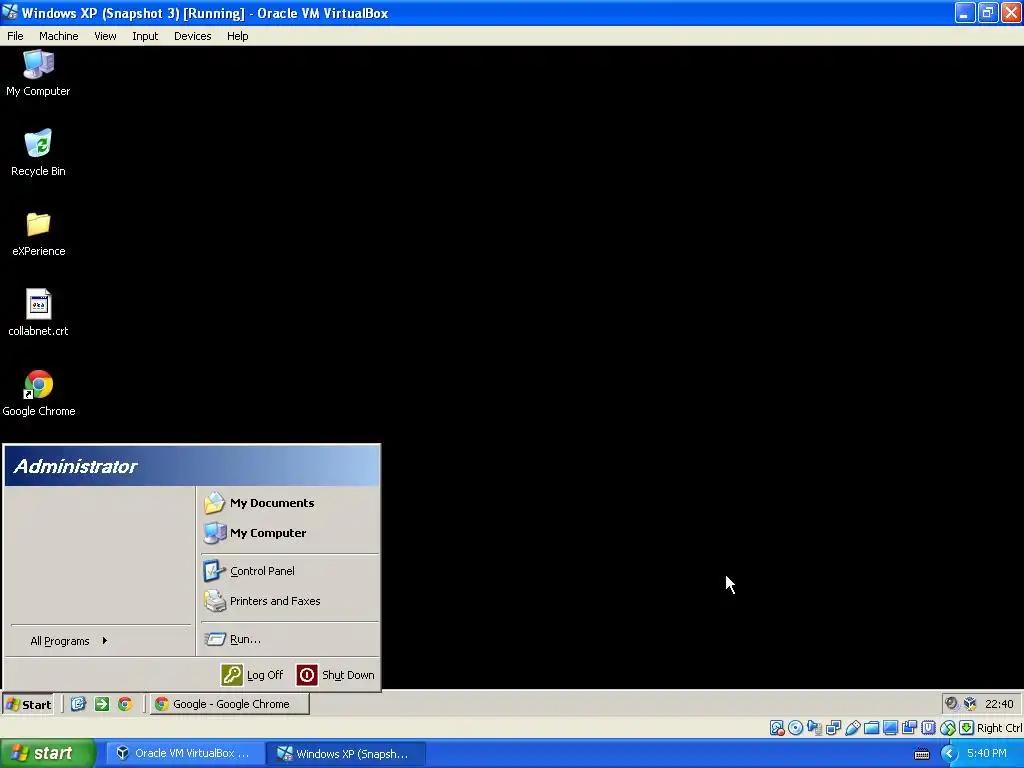
Task: Click the guest classic Start button
Action: pyautogui.click(x=29, y=704)
